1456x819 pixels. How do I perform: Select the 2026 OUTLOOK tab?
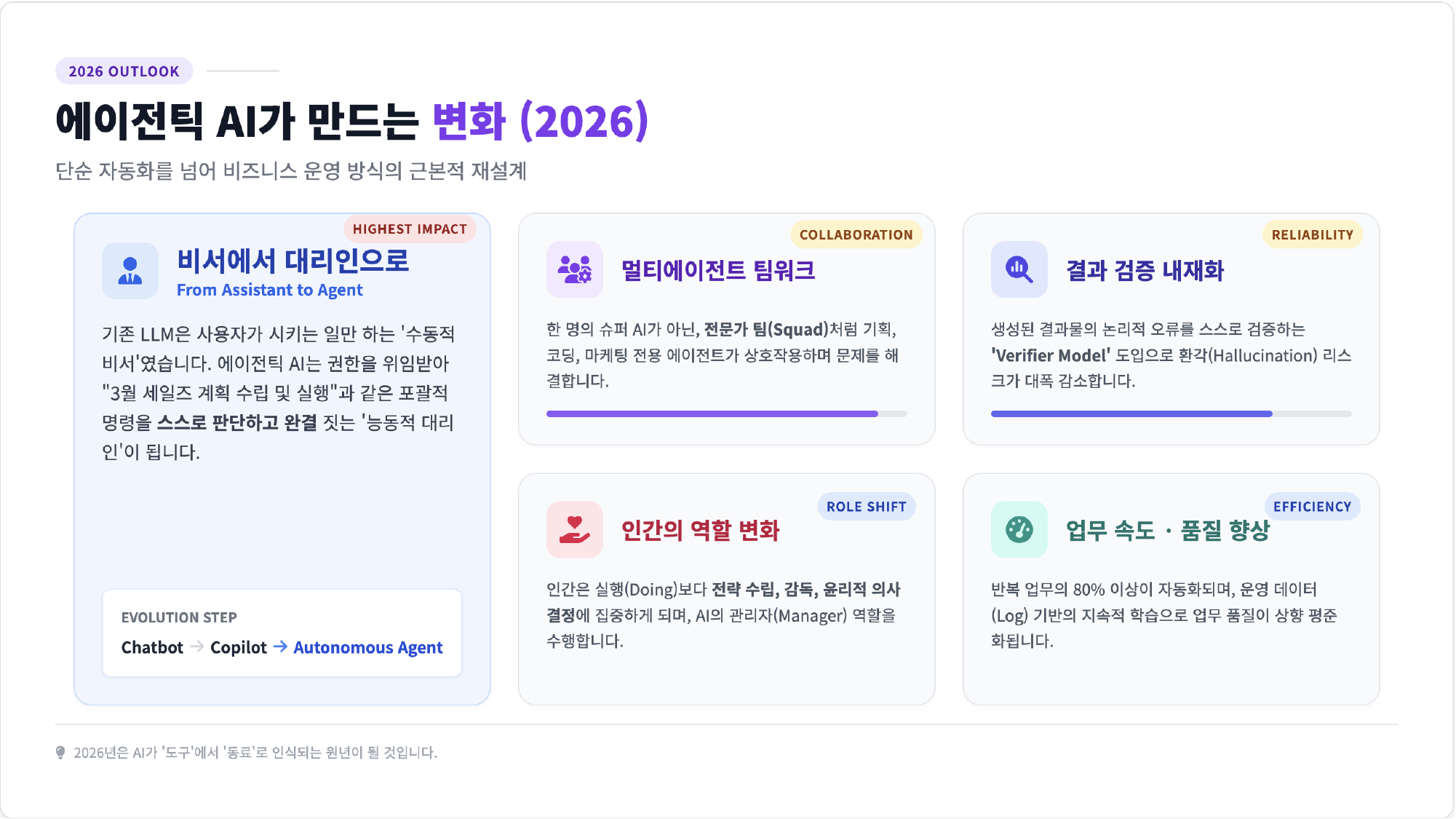(x=123, y=71)
